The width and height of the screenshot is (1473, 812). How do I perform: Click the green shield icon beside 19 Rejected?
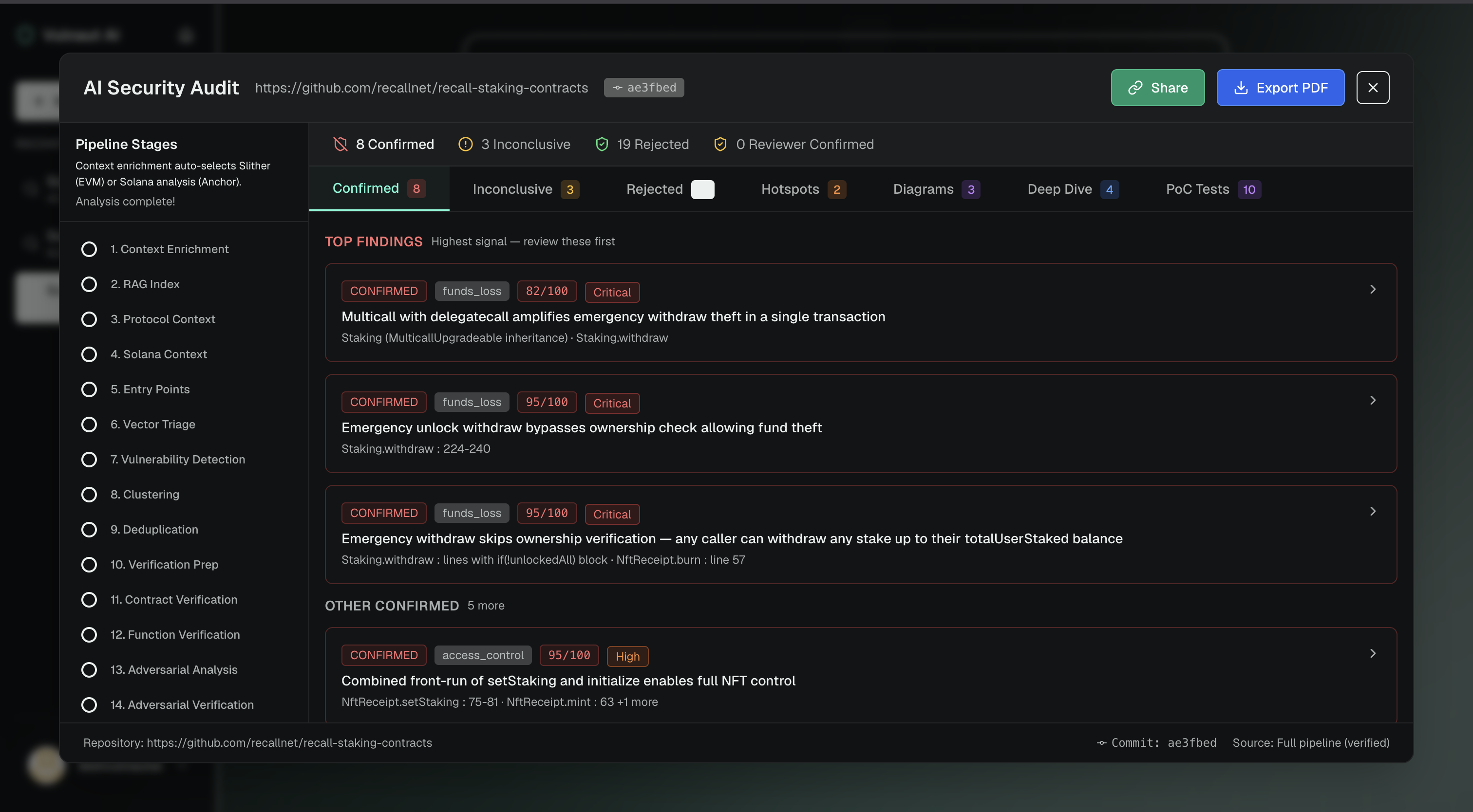602,144
